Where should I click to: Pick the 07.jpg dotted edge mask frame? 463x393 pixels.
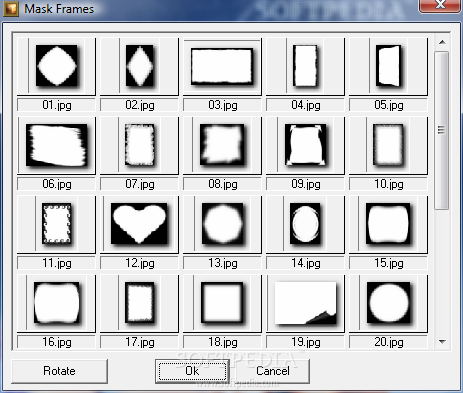click(139, 145)
